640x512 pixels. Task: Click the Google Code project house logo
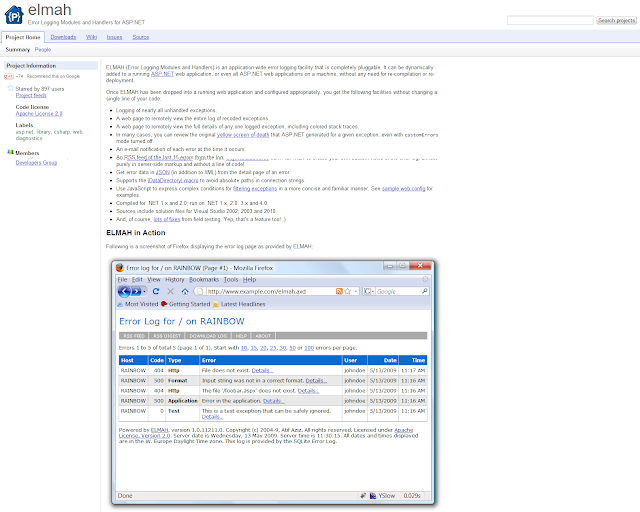click(14, 15)
